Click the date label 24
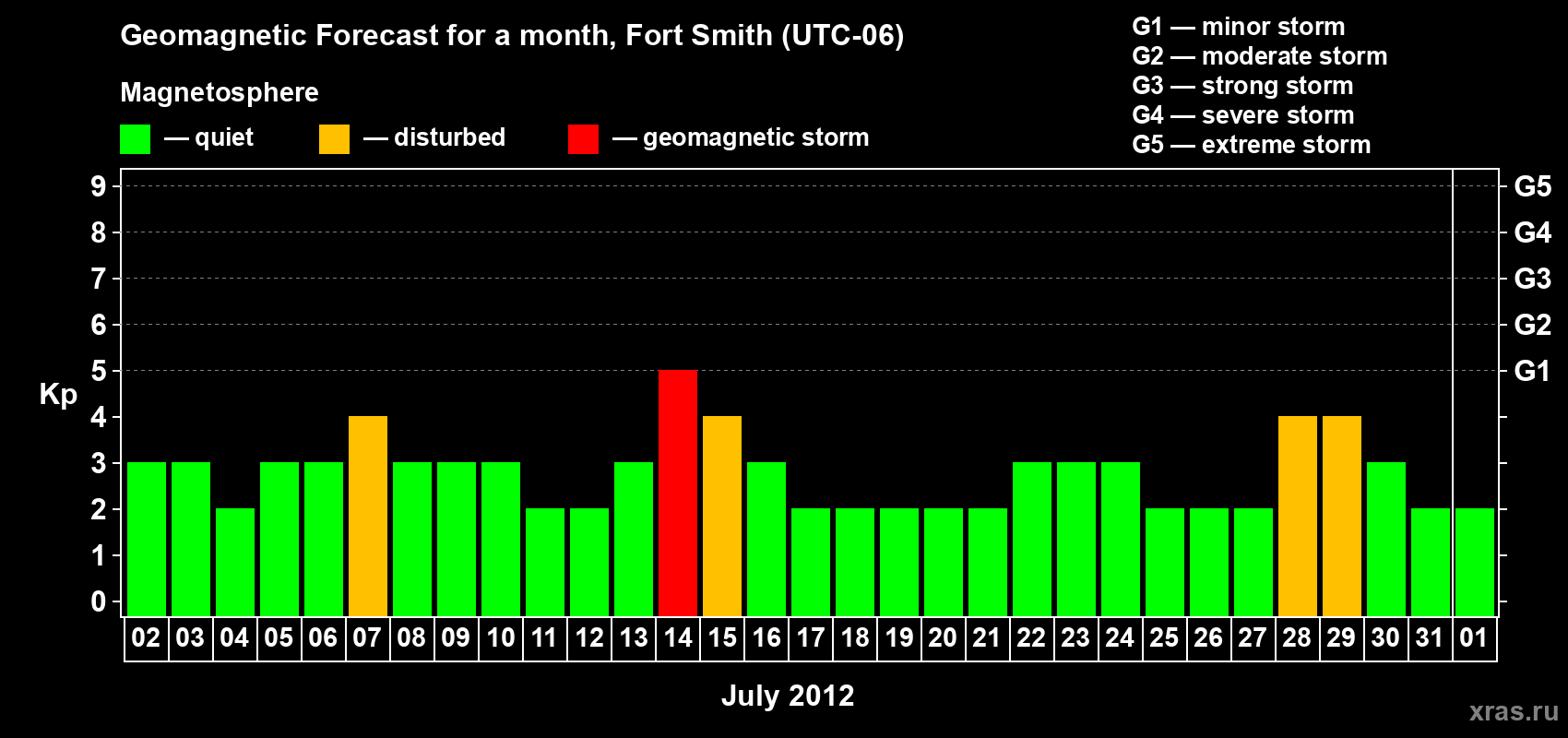Viewport: 1568px width, 738px height. pyautogui.click(x=1120, y=637)
